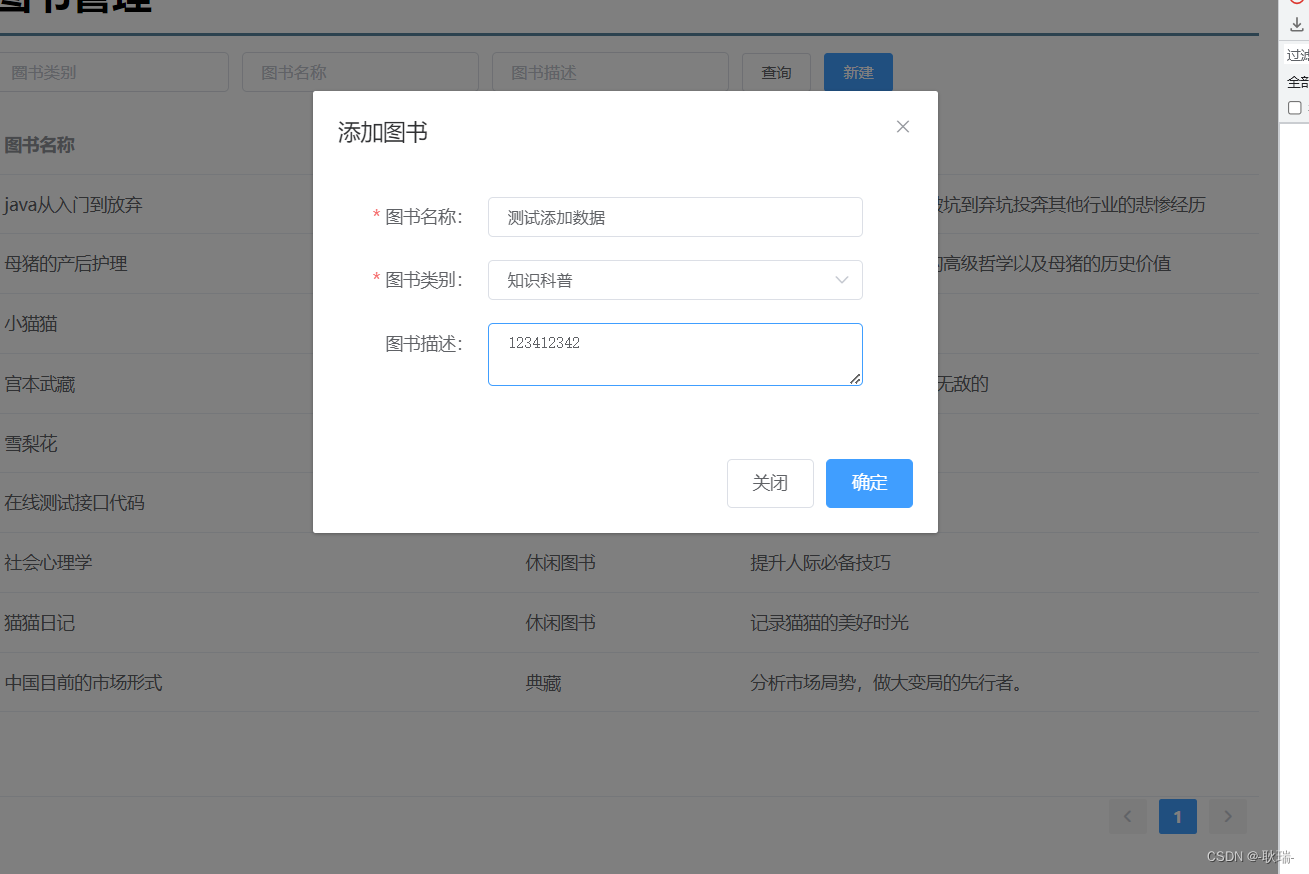
Task: Tick the checkbox in the DevTools panel
Action: 1295,108
